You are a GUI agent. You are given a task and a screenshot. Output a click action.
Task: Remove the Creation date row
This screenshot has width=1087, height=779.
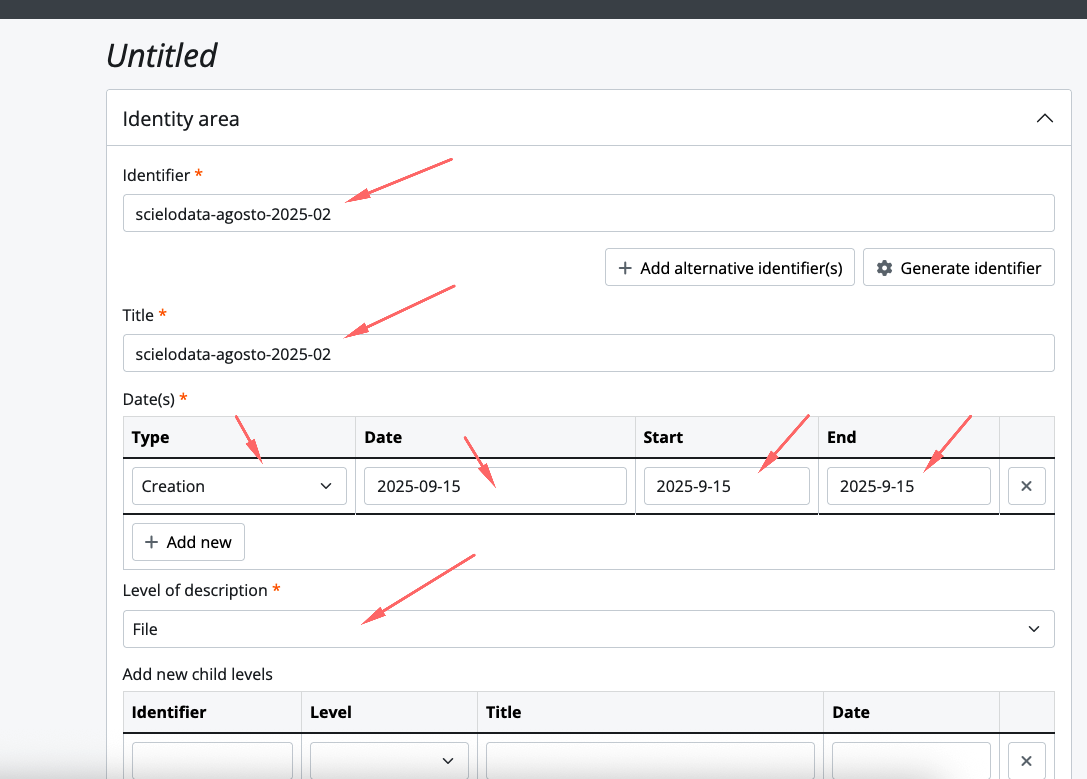point(1026,486)
